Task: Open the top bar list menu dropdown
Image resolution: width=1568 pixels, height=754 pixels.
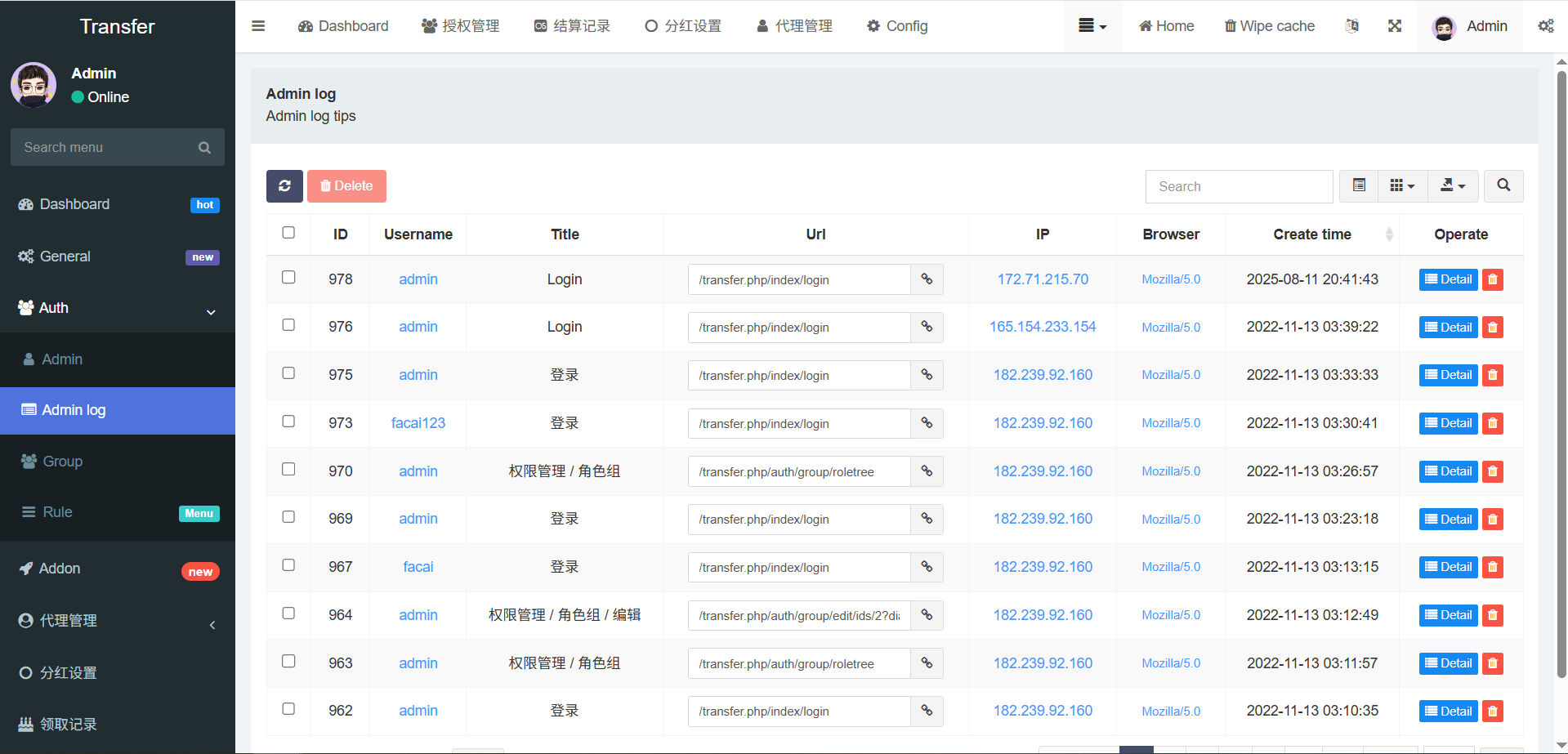Action: click(1092, 26)
